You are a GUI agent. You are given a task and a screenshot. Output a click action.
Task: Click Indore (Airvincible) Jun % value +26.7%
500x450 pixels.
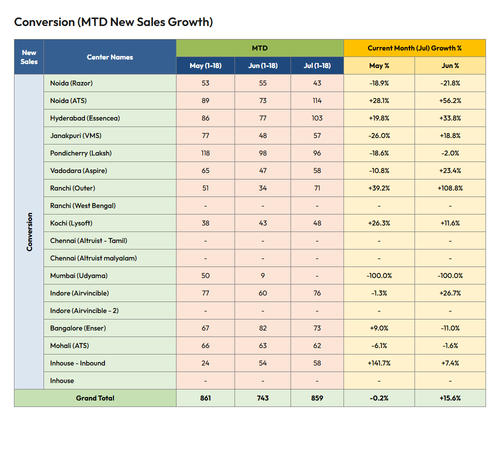tap(450, 293)
